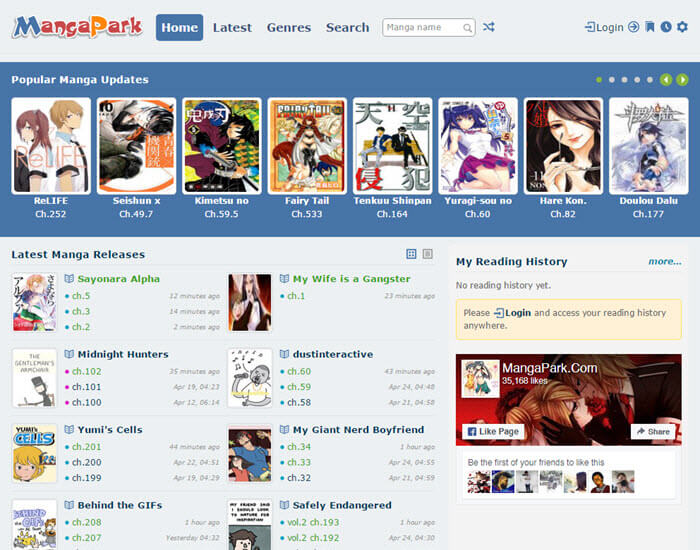Open Yumi's Cells ch.199
The width and height of the screenshot is (700, 550).
(87, 478)
